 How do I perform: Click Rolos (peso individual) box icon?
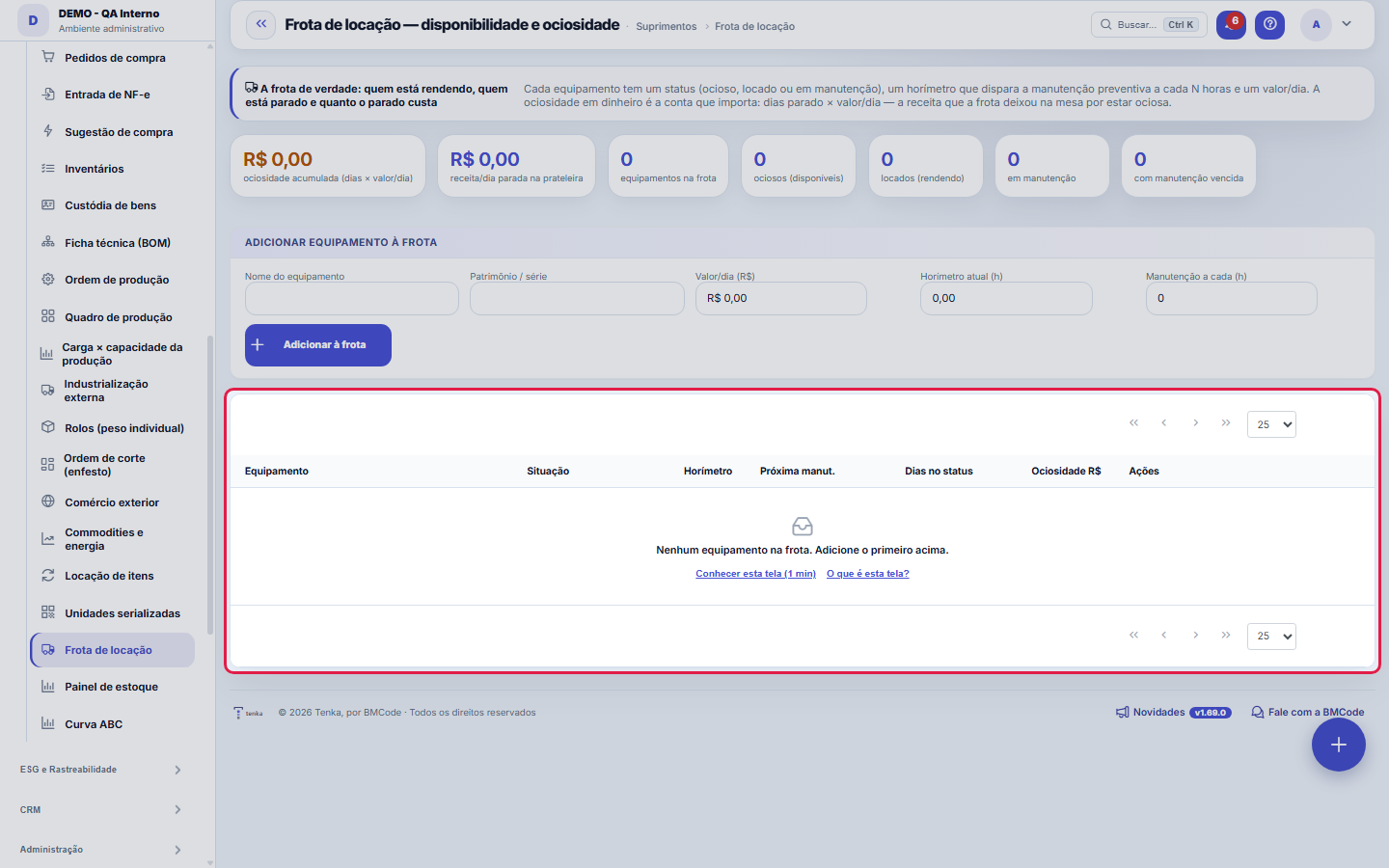coord(48,427)
